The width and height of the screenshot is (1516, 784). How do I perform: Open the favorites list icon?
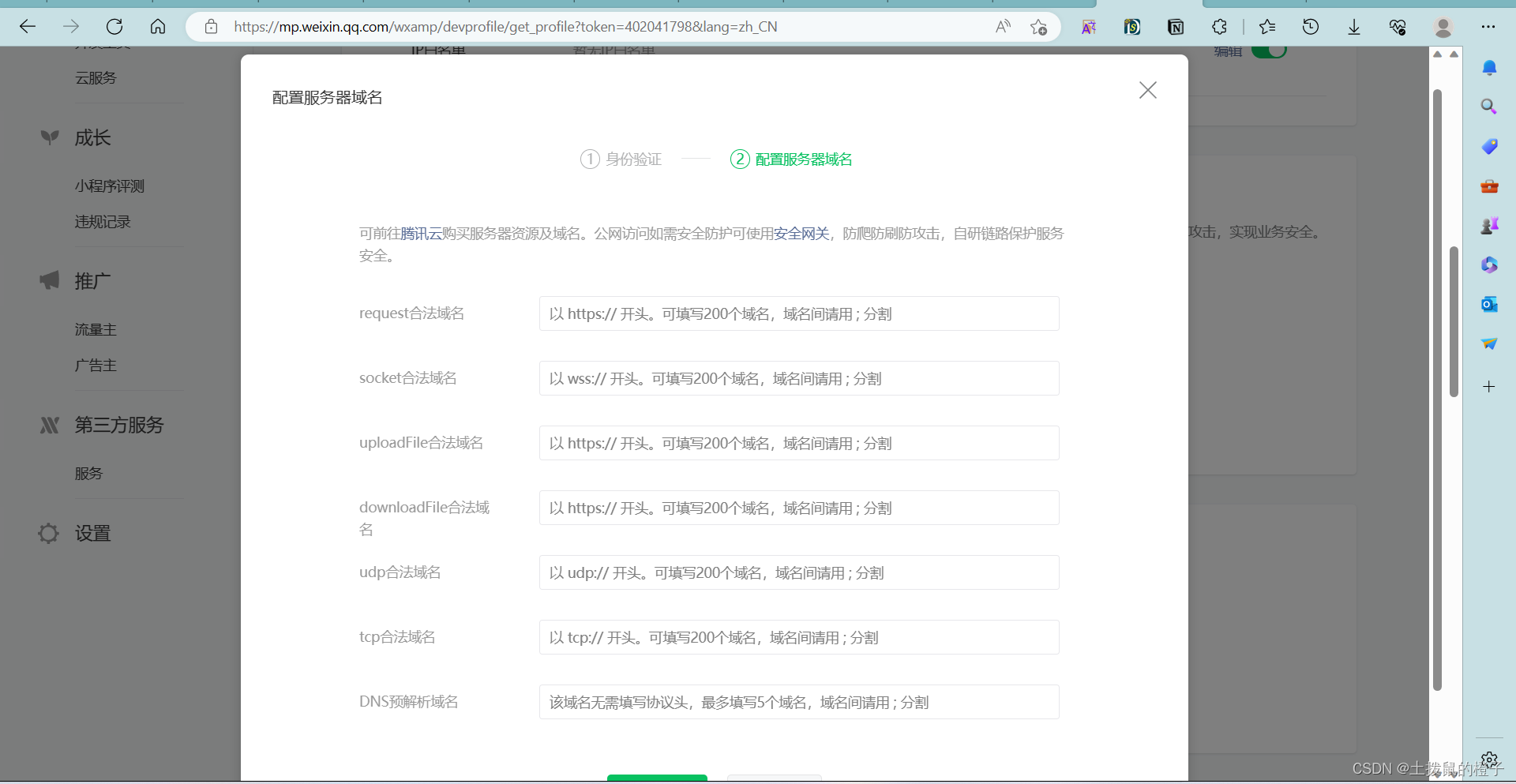pyautogui.click(x=1267, y=27)
